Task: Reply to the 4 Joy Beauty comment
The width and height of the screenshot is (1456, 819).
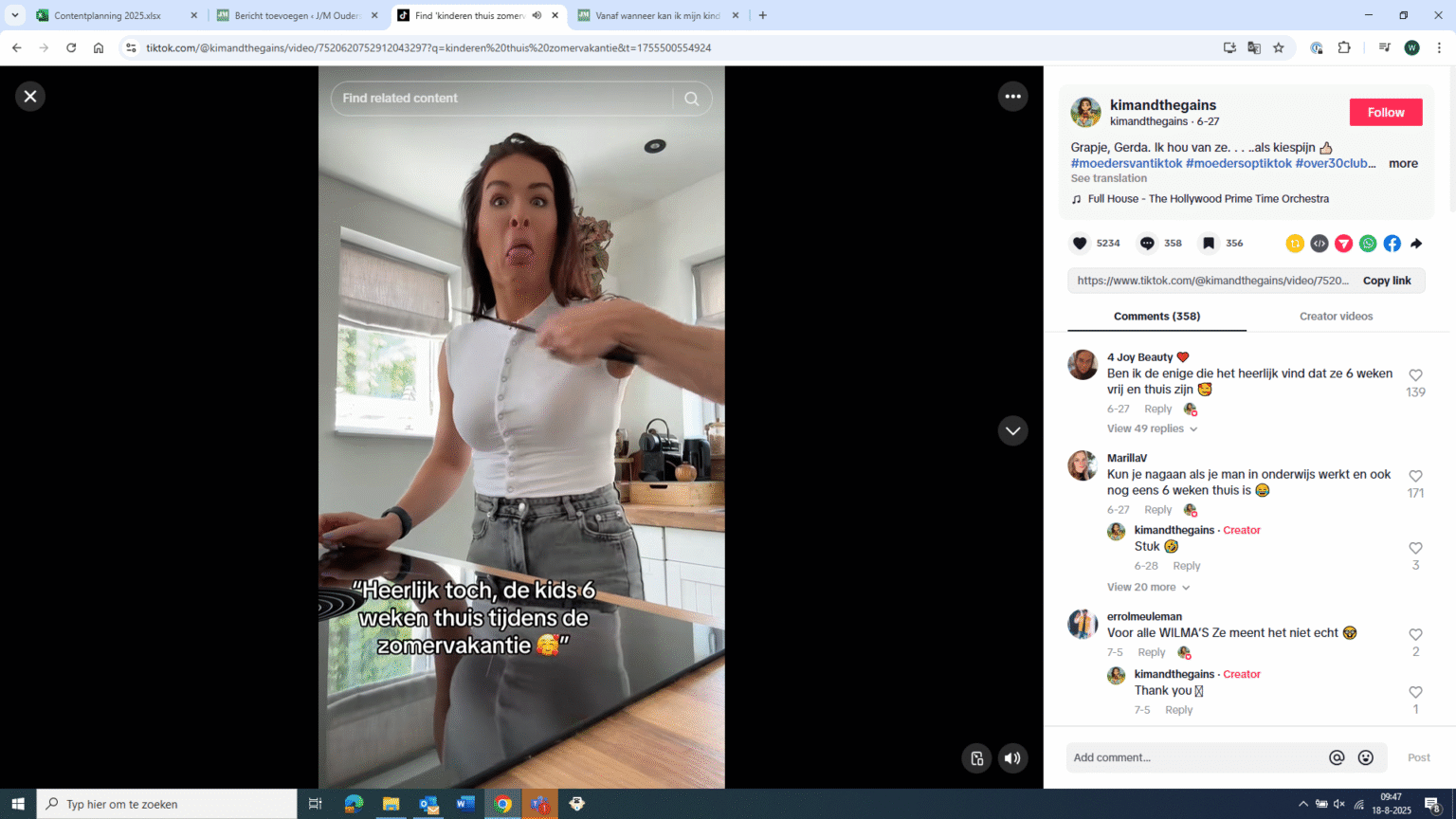Action: pos(1157,409)
